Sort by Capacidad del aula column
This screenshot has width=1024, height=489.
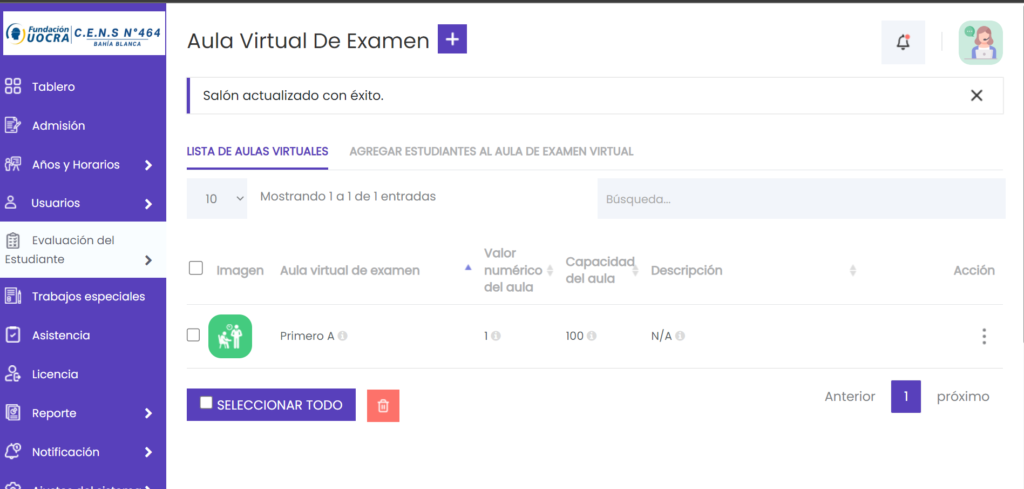pyautogui.click(x=635, y=270)
